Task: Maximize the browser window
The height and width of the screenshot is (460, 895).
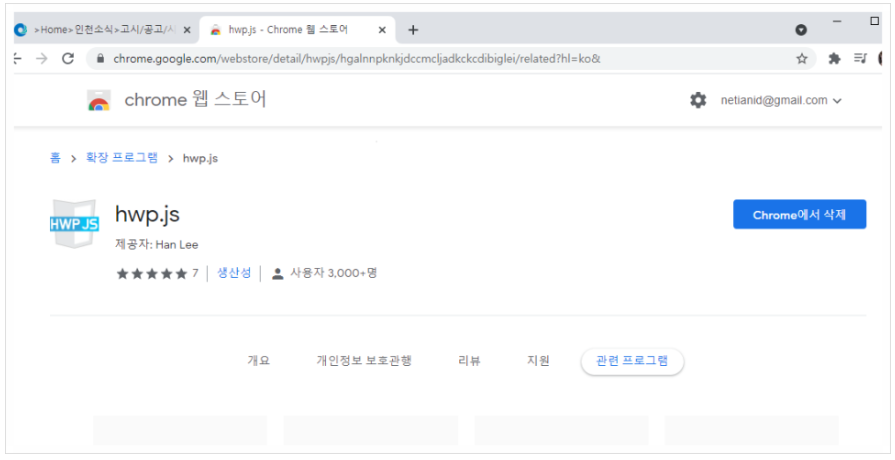Action: 874,21
